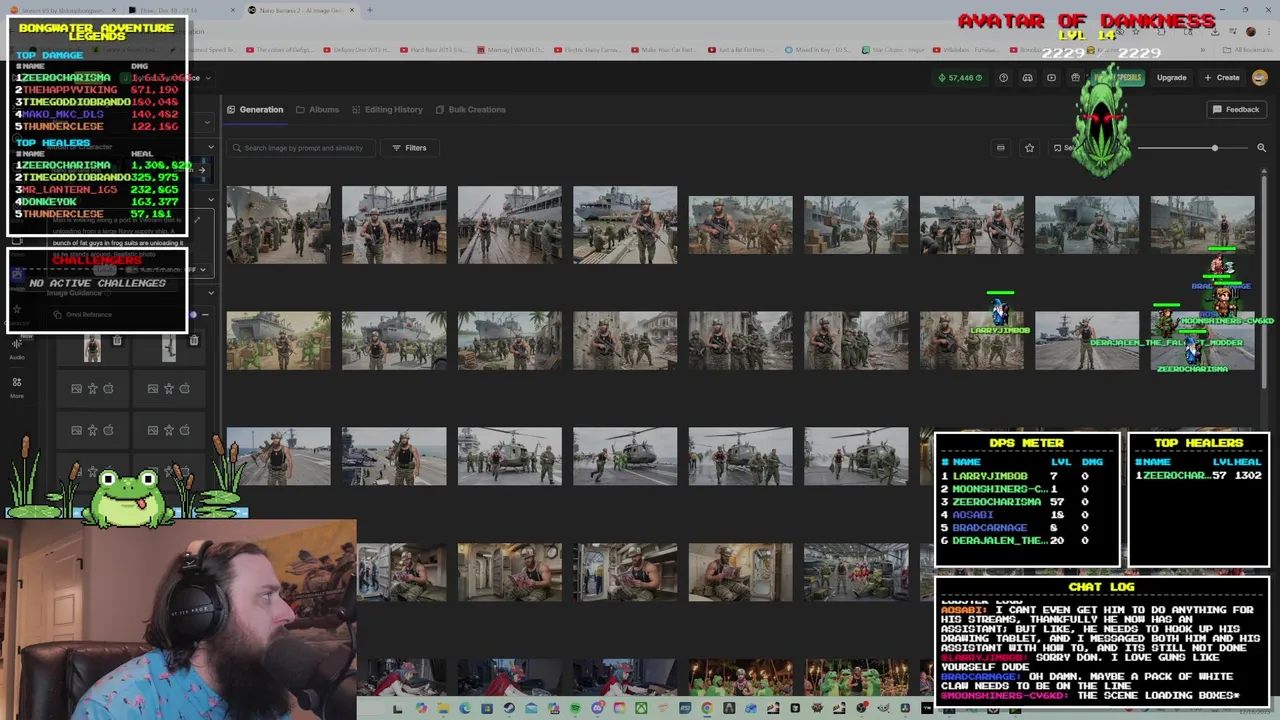
Task: Open Spotify from the taskbar
Action: tap(575, 709)
